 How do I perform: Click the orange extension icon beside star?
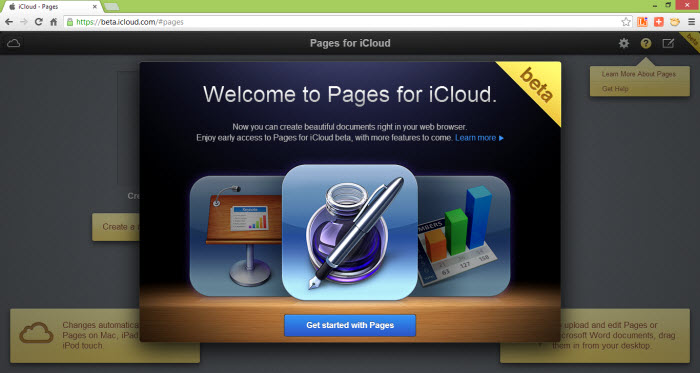(642, 21)
